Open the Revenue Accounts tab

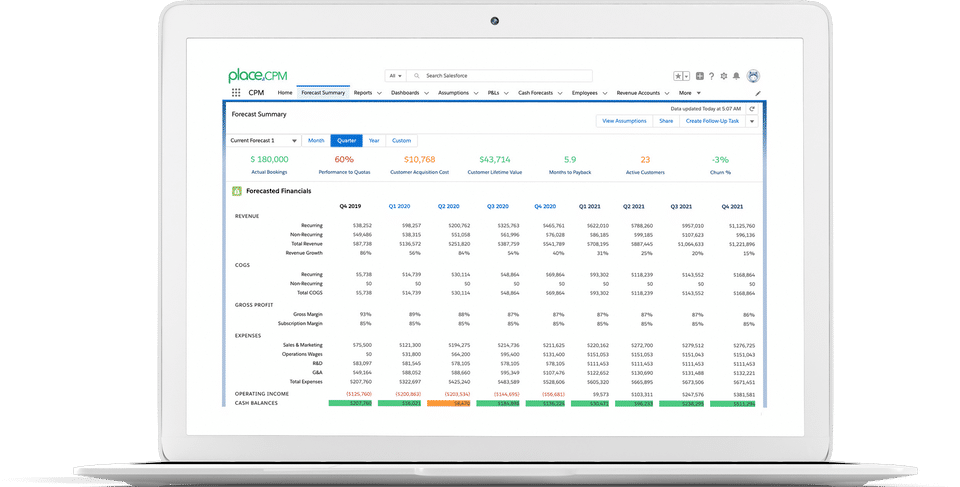coord(638,93)
